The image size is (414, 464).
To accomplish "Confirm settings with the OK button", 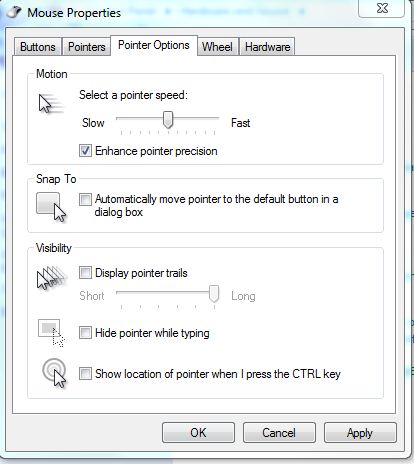I will pyautogui.click(x=198, y=433).
